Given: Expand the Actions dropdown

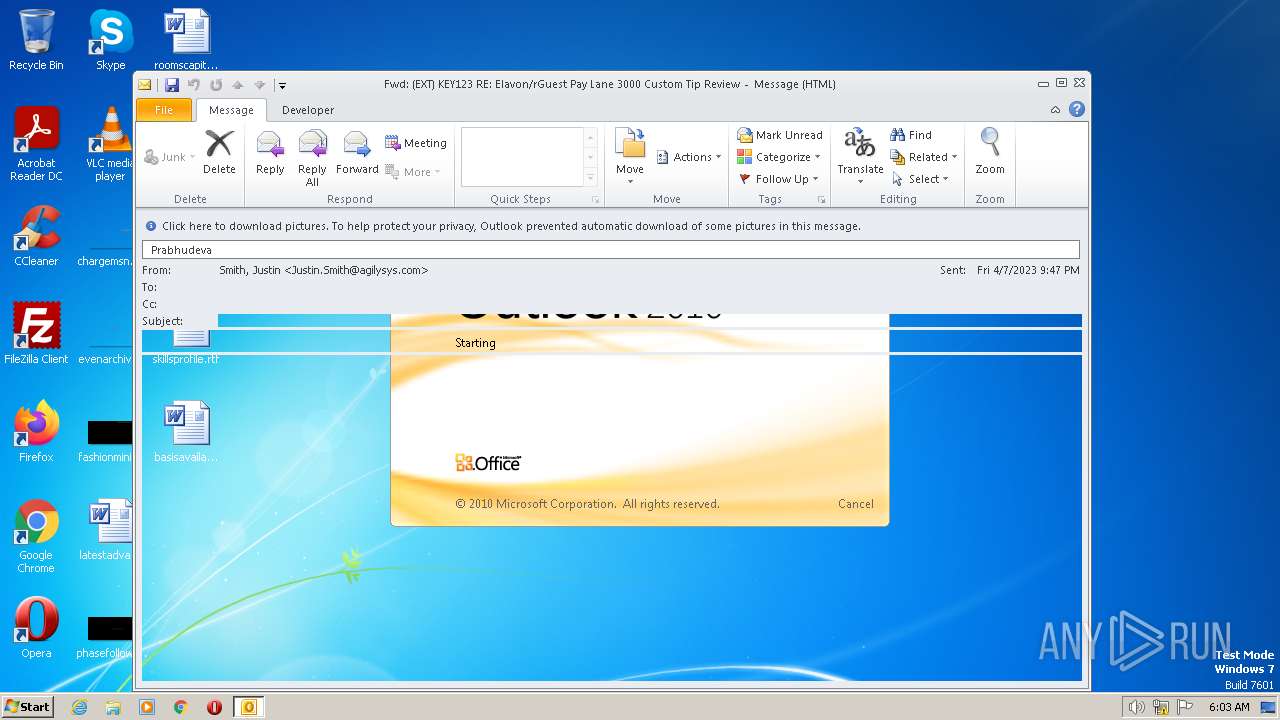Looking at the screenshot, I should tap(689, 157).
